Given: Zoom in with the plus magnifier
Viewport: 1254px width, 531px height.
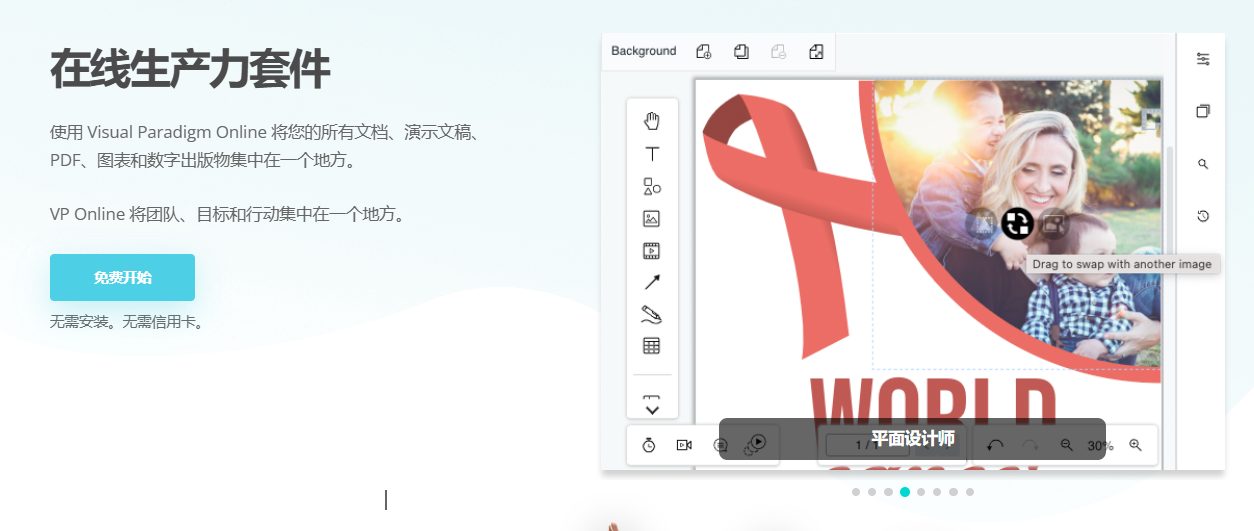Looking at the screenshot, I should click(x=1135, y=445).
